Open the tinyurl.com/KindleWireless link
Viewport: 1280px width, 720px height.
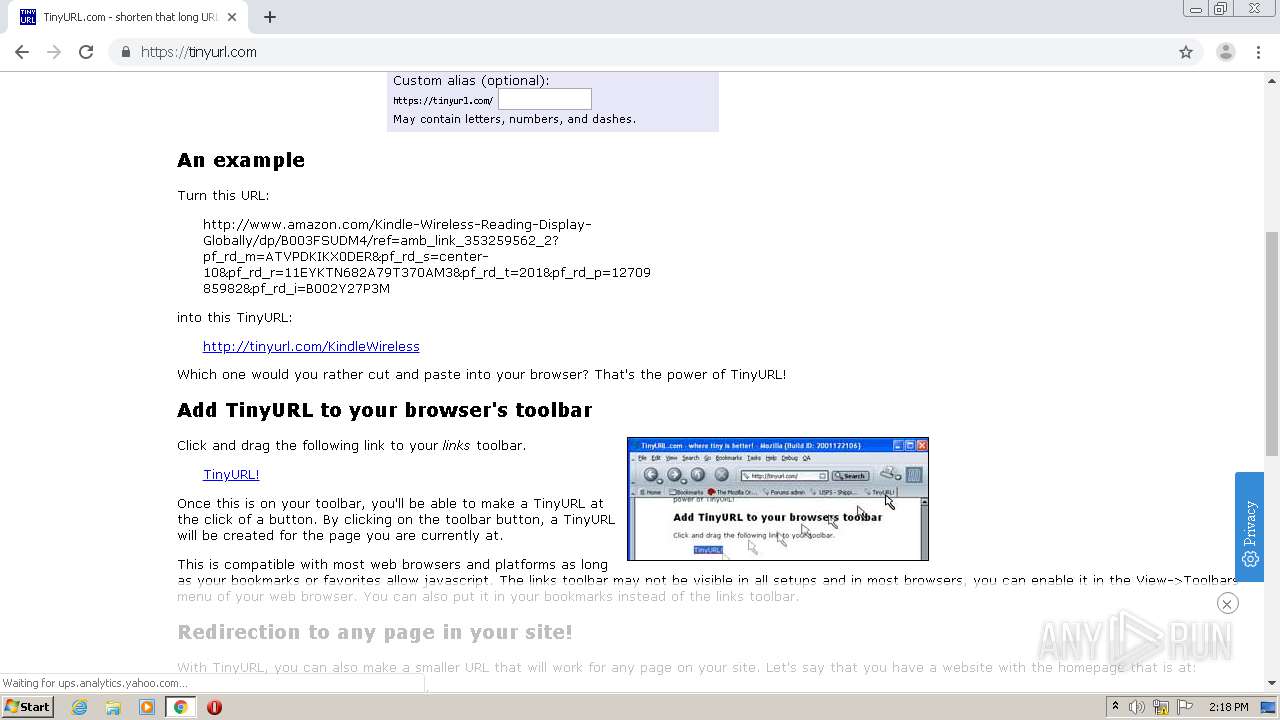click(x=311, y=346)
